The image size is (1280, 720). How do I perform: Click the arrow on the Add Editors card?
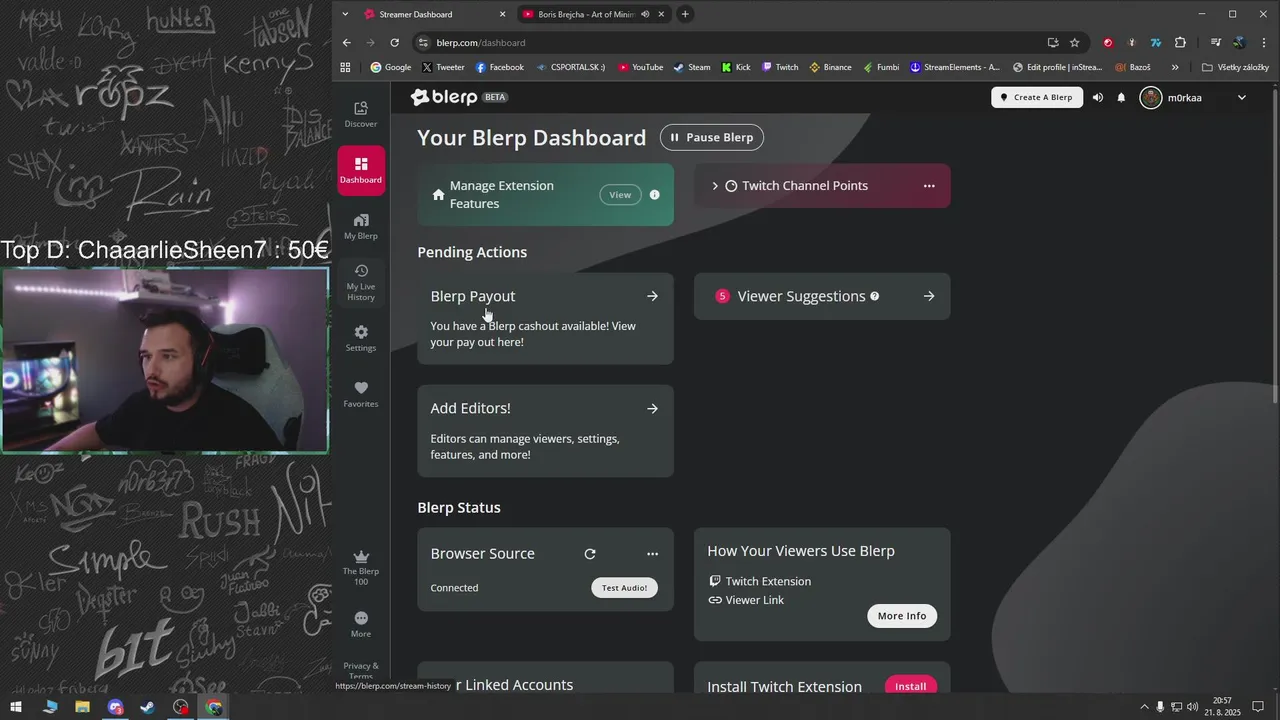652,408
